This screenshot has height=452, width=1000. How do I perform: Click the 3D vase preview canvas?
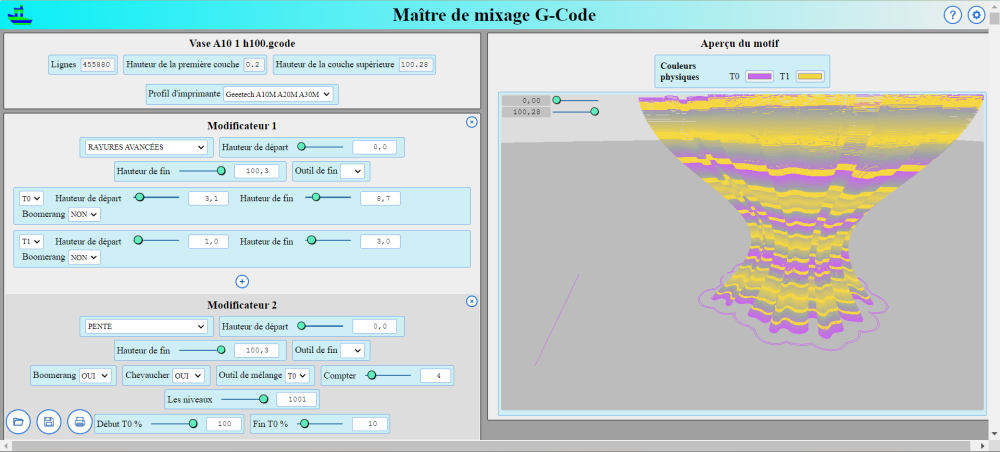(x=743, y=252)
